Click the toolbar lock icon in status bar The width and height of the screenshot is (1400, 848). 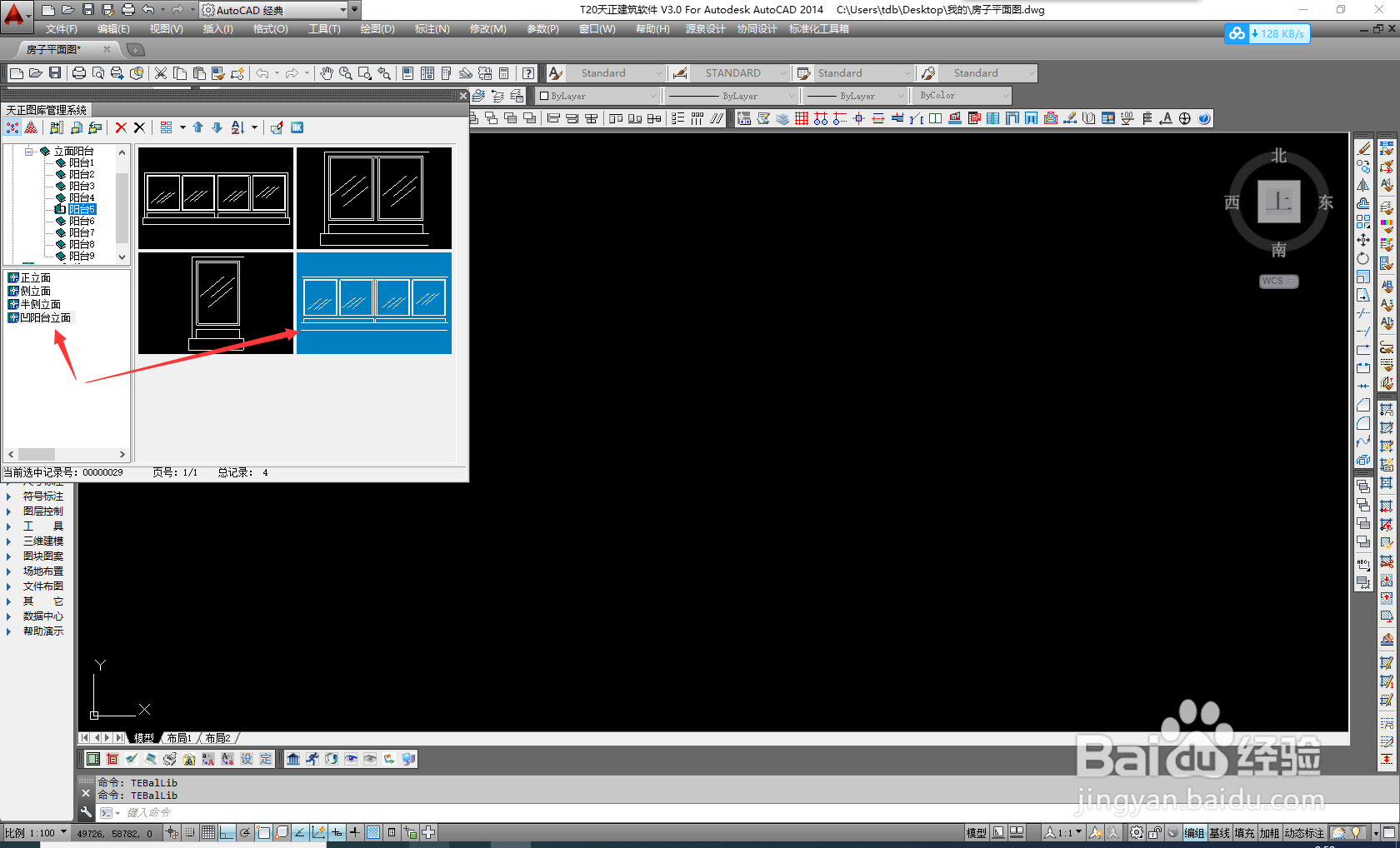pos(1155,832)
